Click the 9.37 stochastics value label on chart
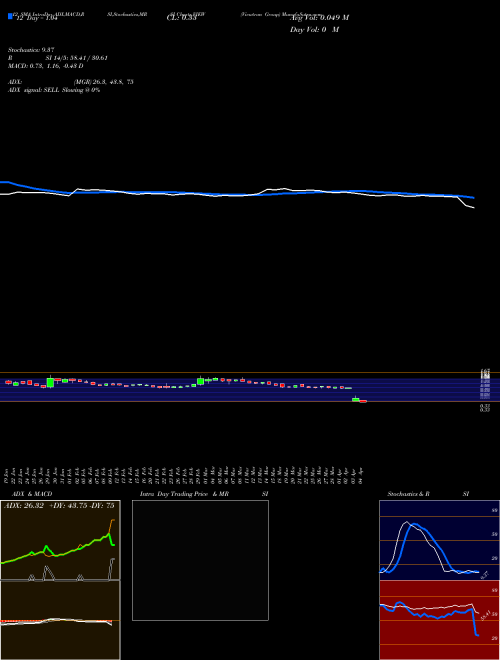The width and height of the screenshot is (500, 660). pos(484,575)
